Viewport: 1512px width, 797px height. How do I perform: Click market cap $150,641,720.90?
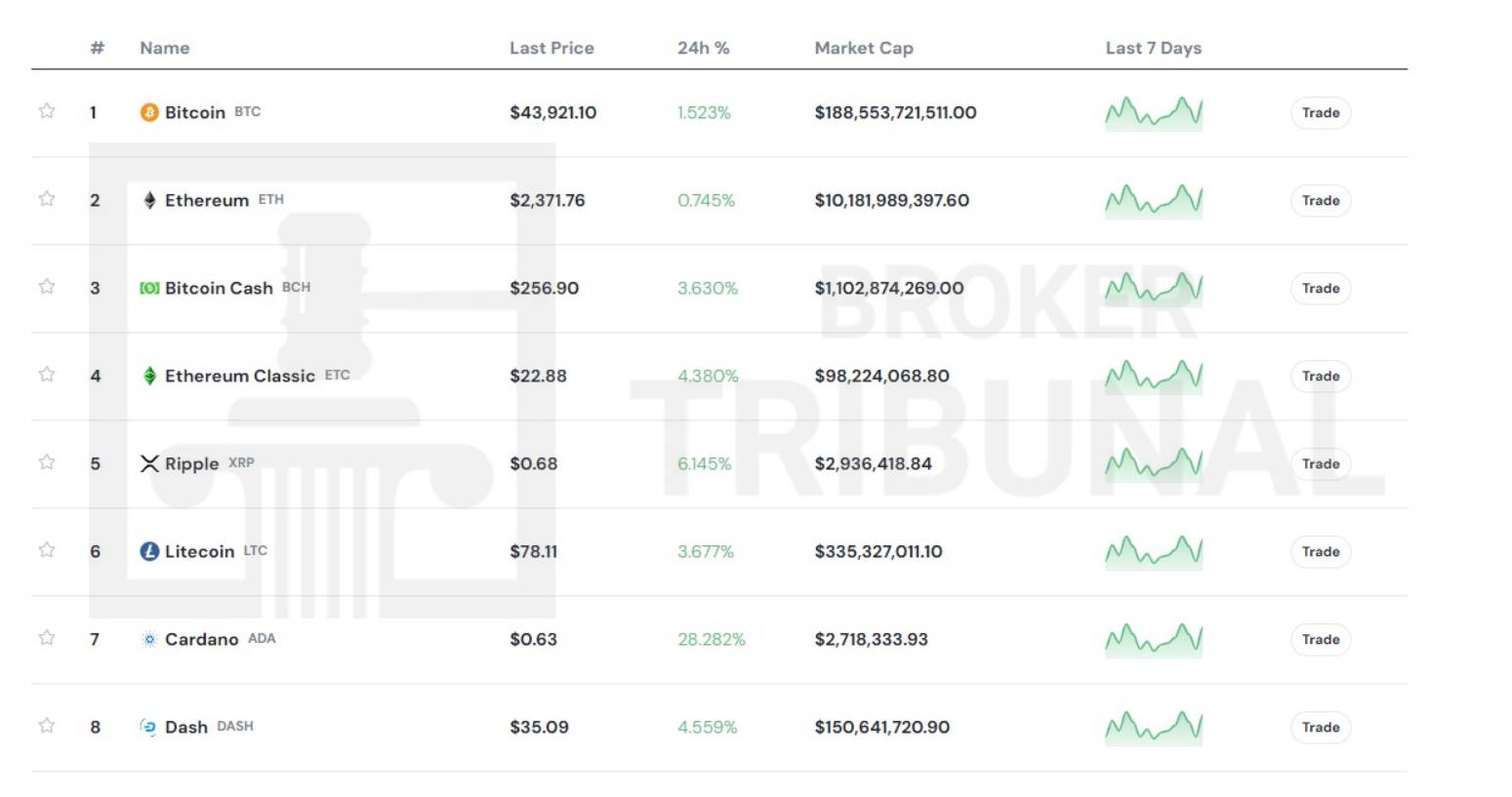[x=882, y=727]
